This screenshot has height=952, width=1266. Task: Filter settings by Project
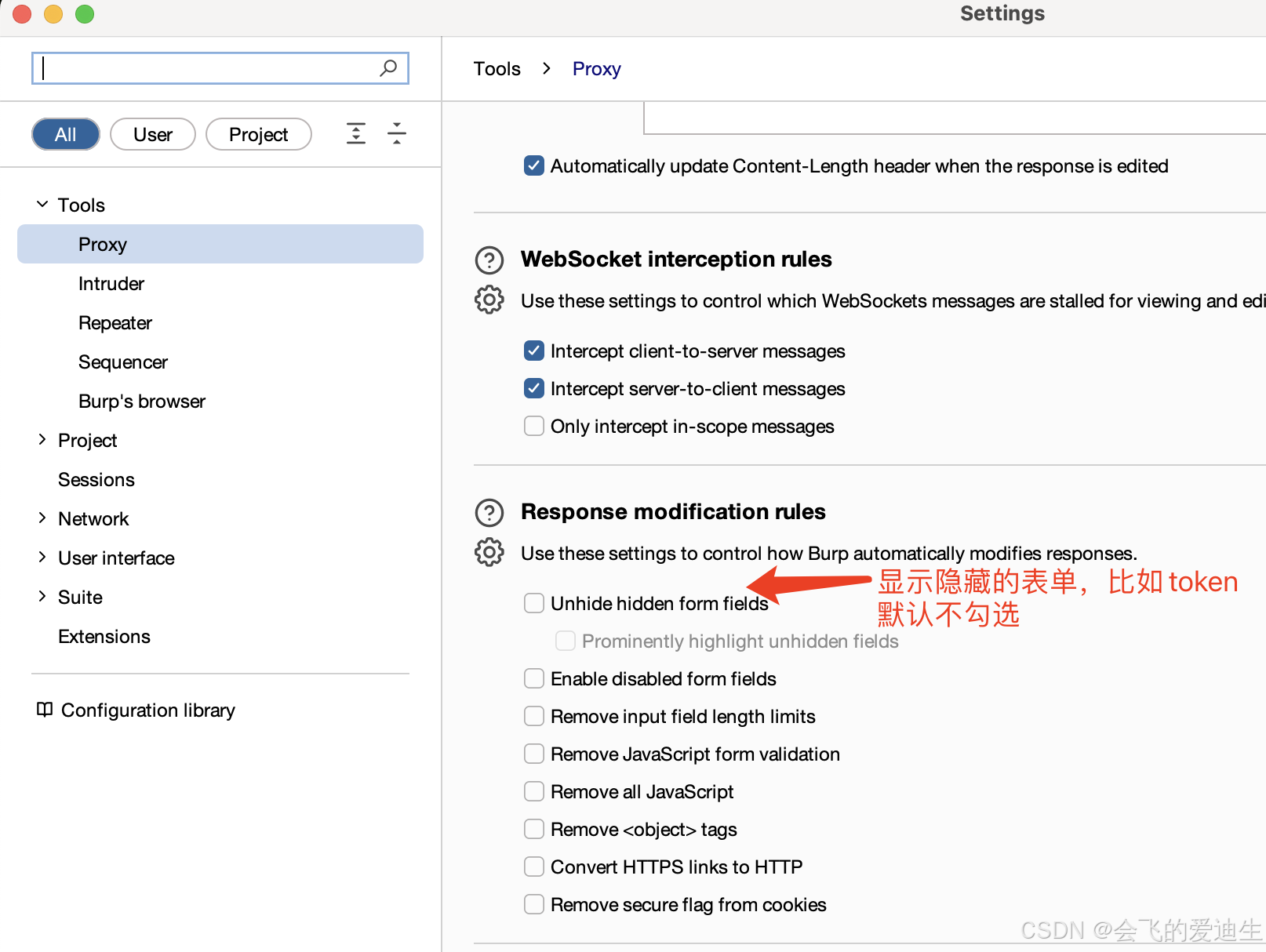click(x=259, y=134)
